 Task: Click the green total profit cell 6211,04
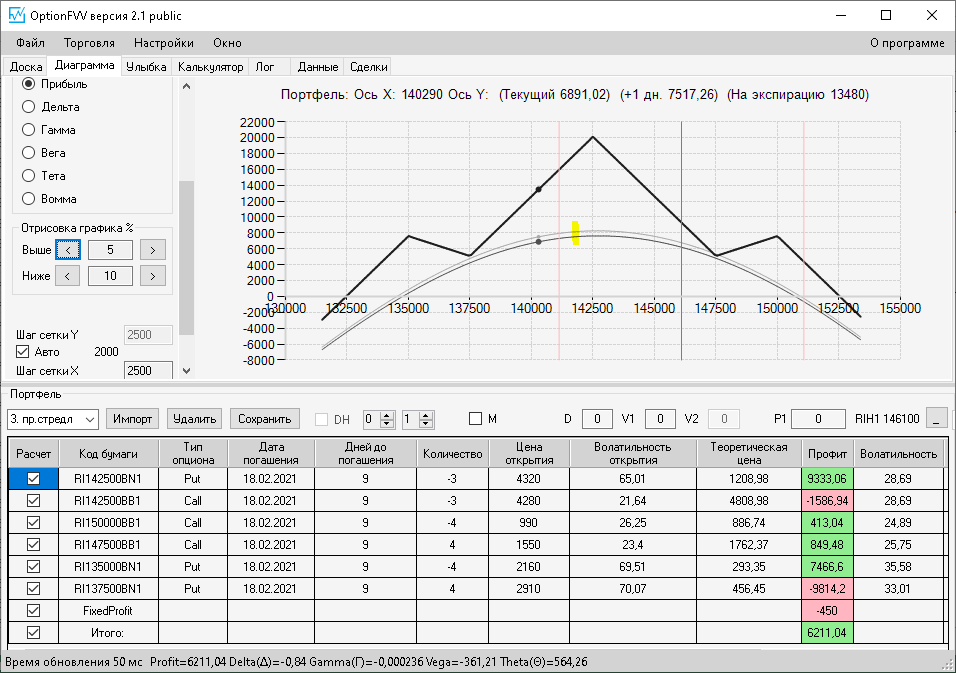click(827, 632)
